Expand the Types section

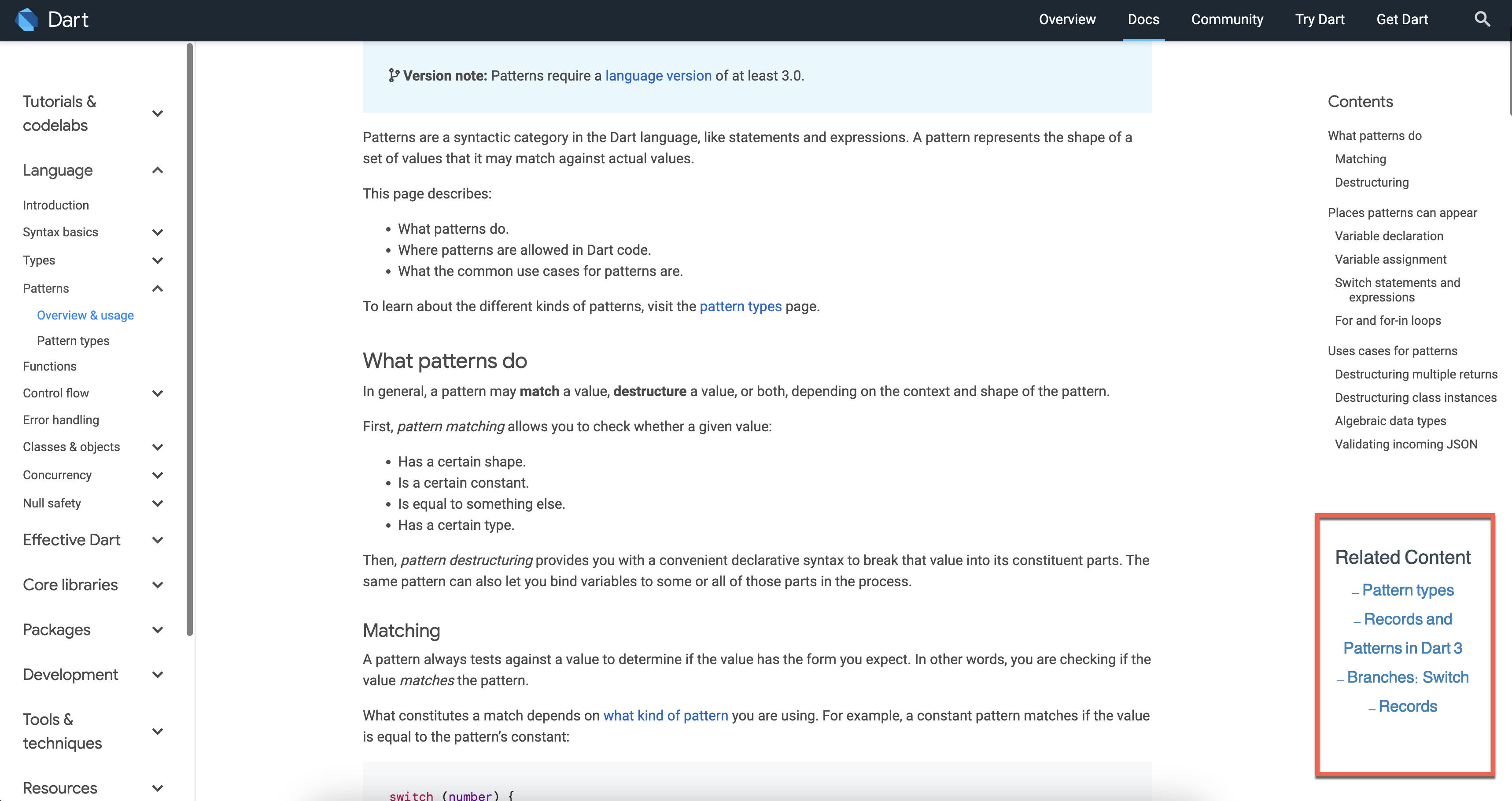[157, 260]
